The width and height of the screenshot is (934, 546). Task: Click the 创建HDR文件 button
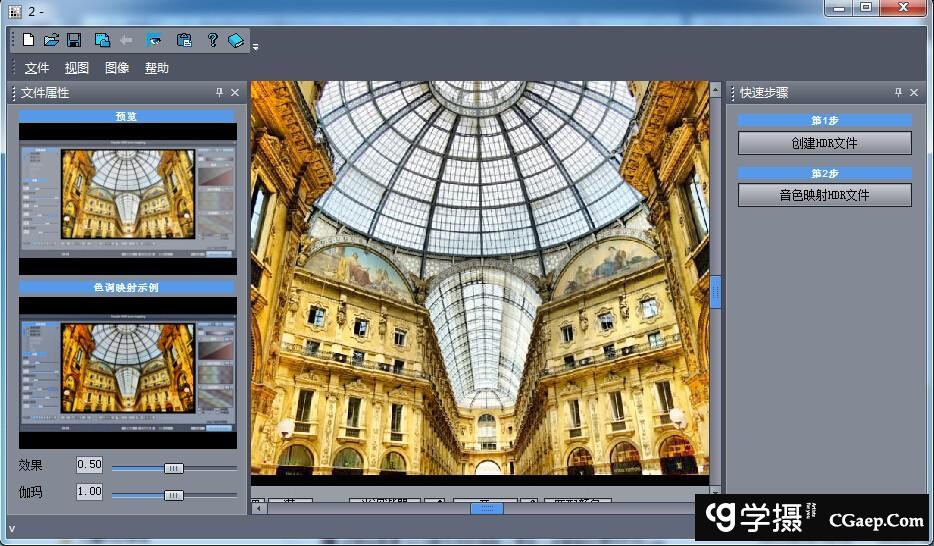click(x=824, y=143)
